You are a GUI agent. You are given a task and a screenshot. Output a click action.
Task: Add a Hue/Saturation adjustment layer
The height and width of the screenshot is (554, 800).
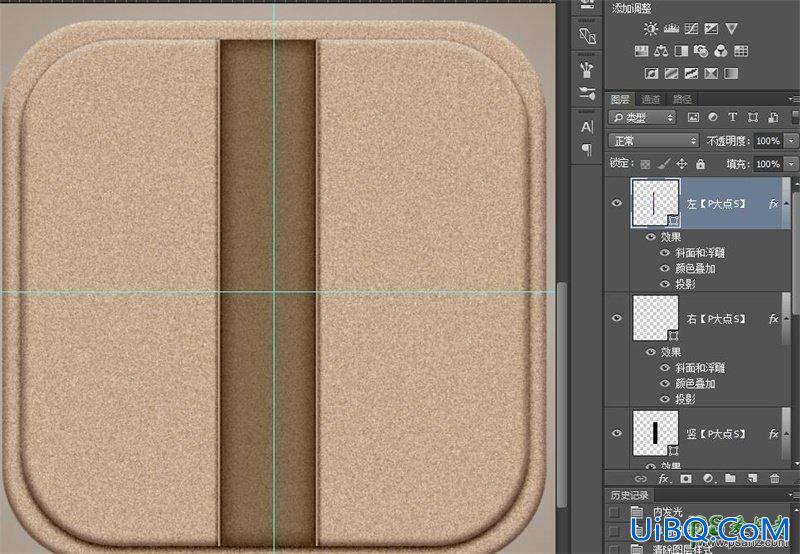point(641,51)
